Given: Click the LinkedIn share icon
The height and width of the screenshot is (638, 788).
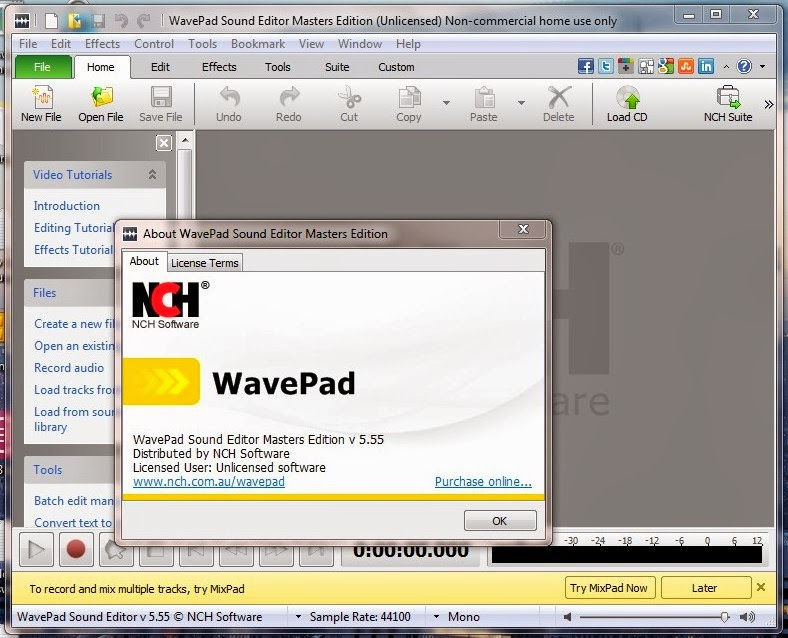Looking at the screenshot, I should pyautogui.click(x=706, y=66).
